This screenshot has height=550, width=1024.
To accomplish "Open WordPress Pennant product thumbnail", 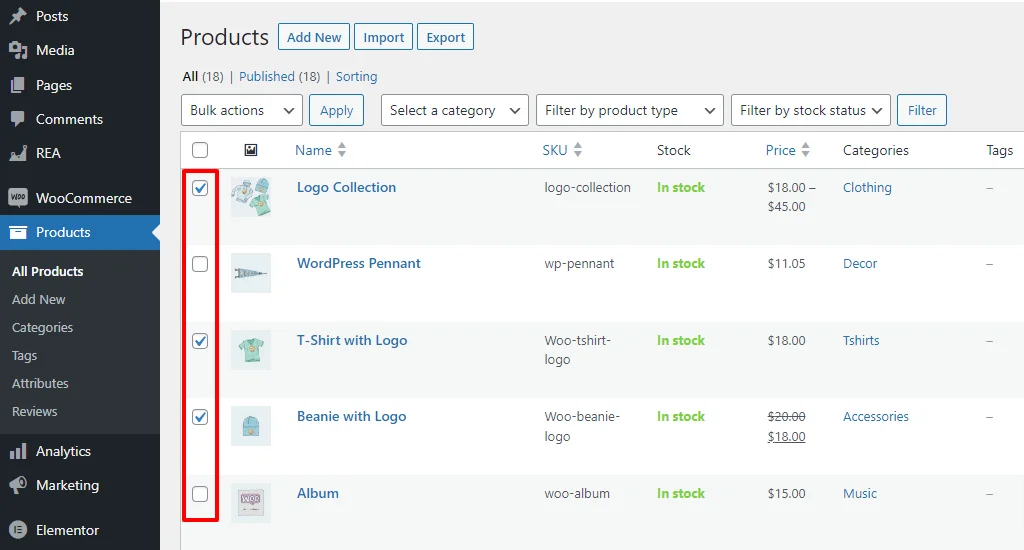I will pyautogui.click(x=251, y=273).
